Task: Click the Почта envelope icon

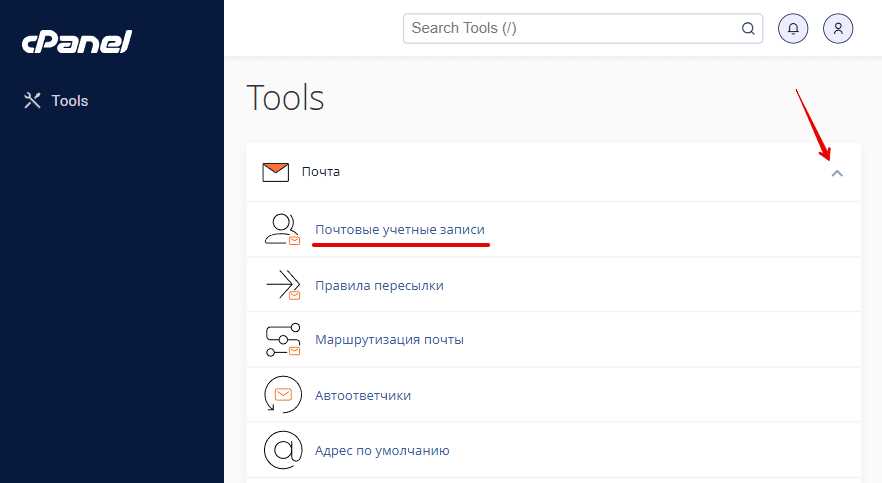Action: (276, 172)
